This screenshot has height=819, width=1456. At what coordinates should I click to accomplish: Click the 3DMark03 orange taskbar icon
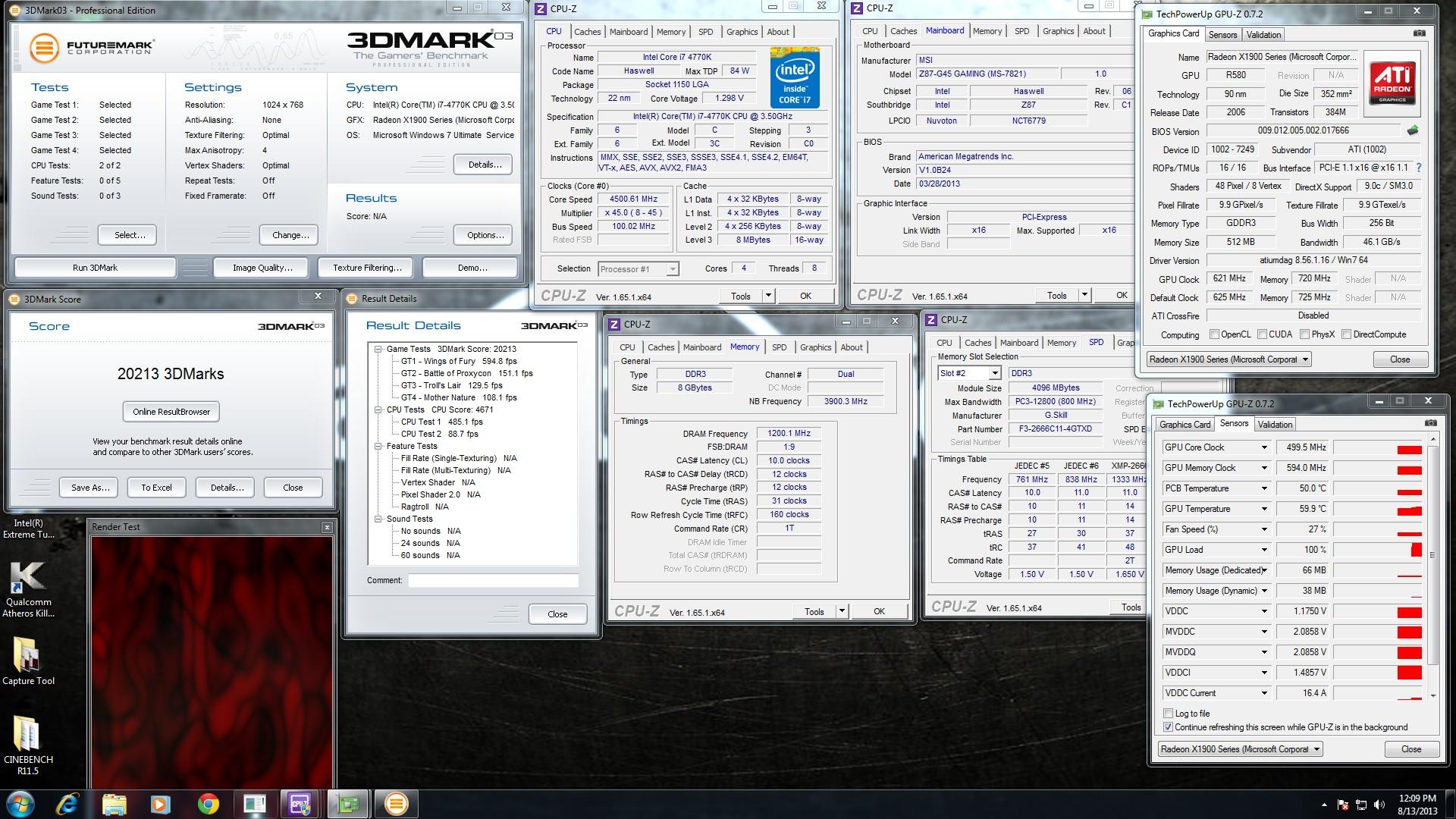tap(396, 803)
